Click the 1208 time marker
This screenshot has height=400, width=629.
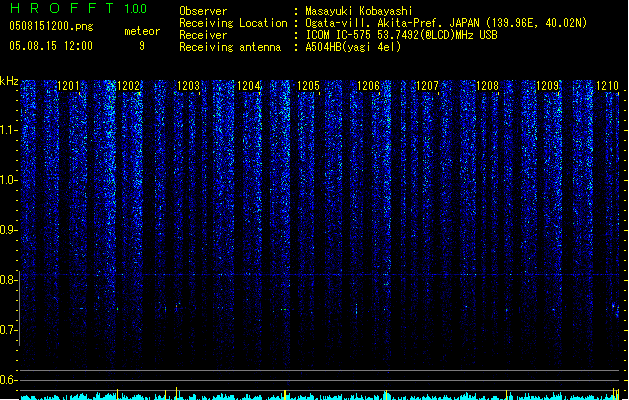[x=487, y=86]
